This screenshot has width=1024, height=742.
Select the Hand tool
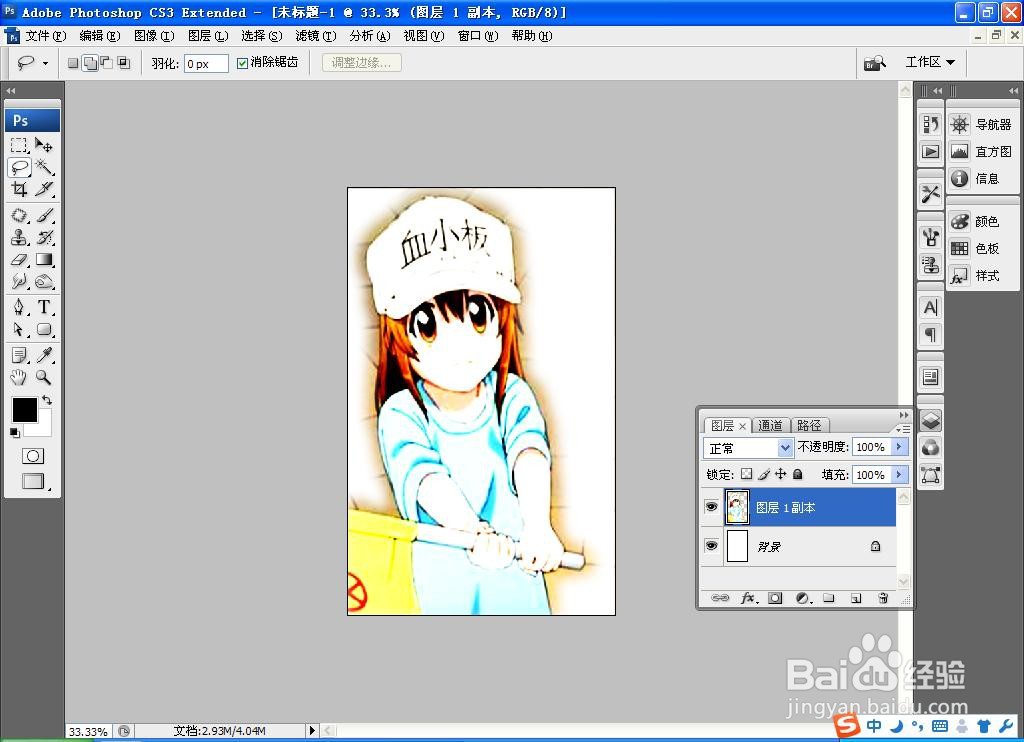tap(19, 377)
